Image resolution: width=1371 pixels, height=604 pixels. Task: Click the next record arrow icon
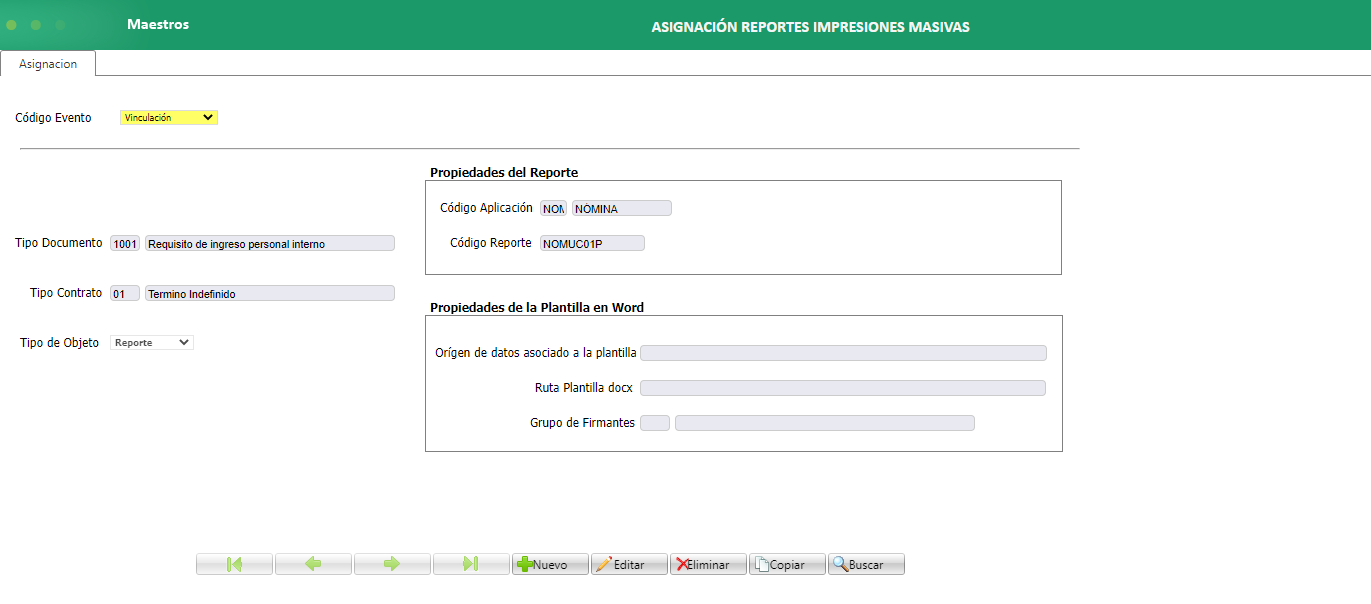[x=391, y=563]
